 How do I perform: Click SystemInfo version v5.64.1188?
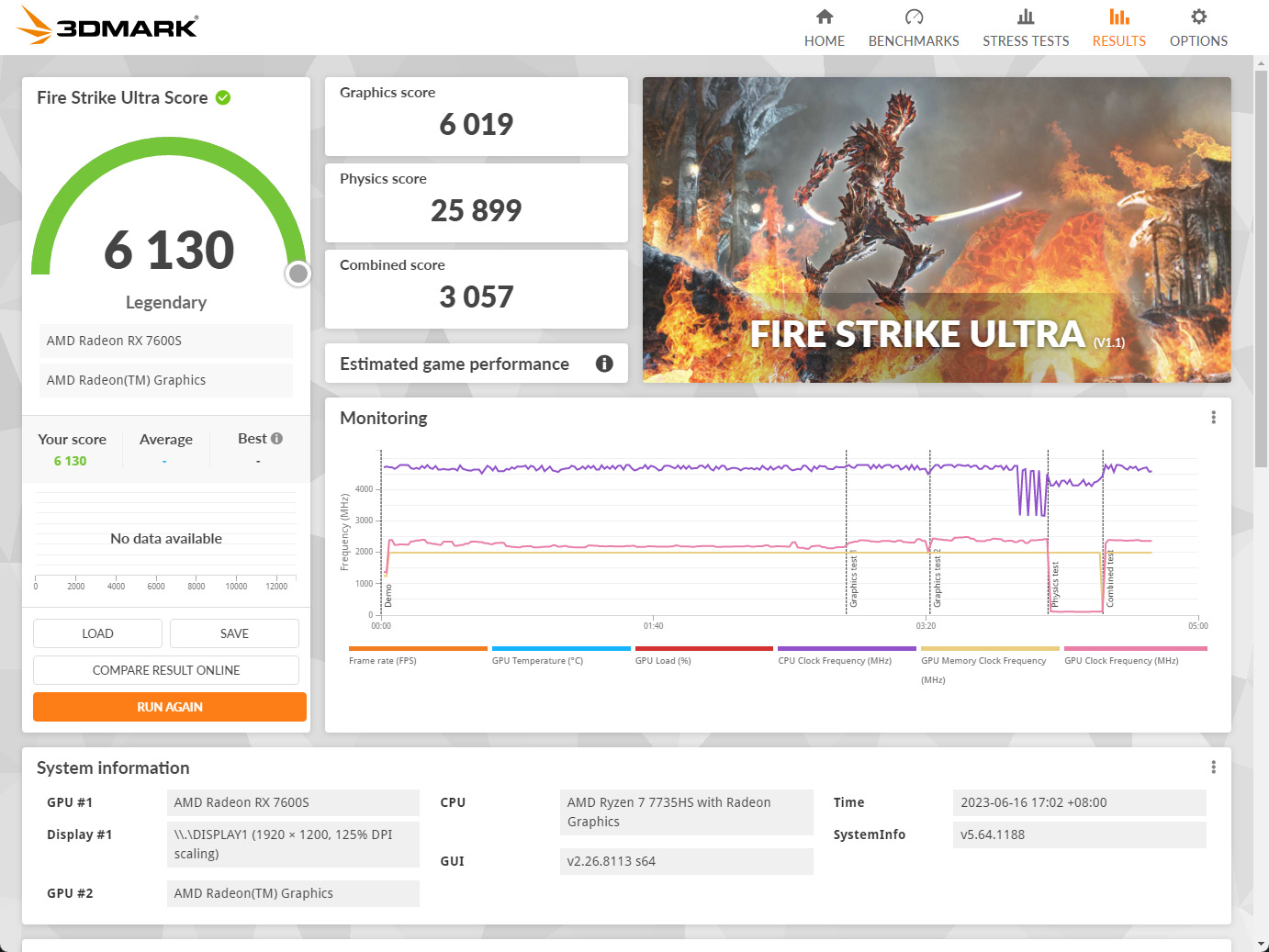click(1079, 834)
